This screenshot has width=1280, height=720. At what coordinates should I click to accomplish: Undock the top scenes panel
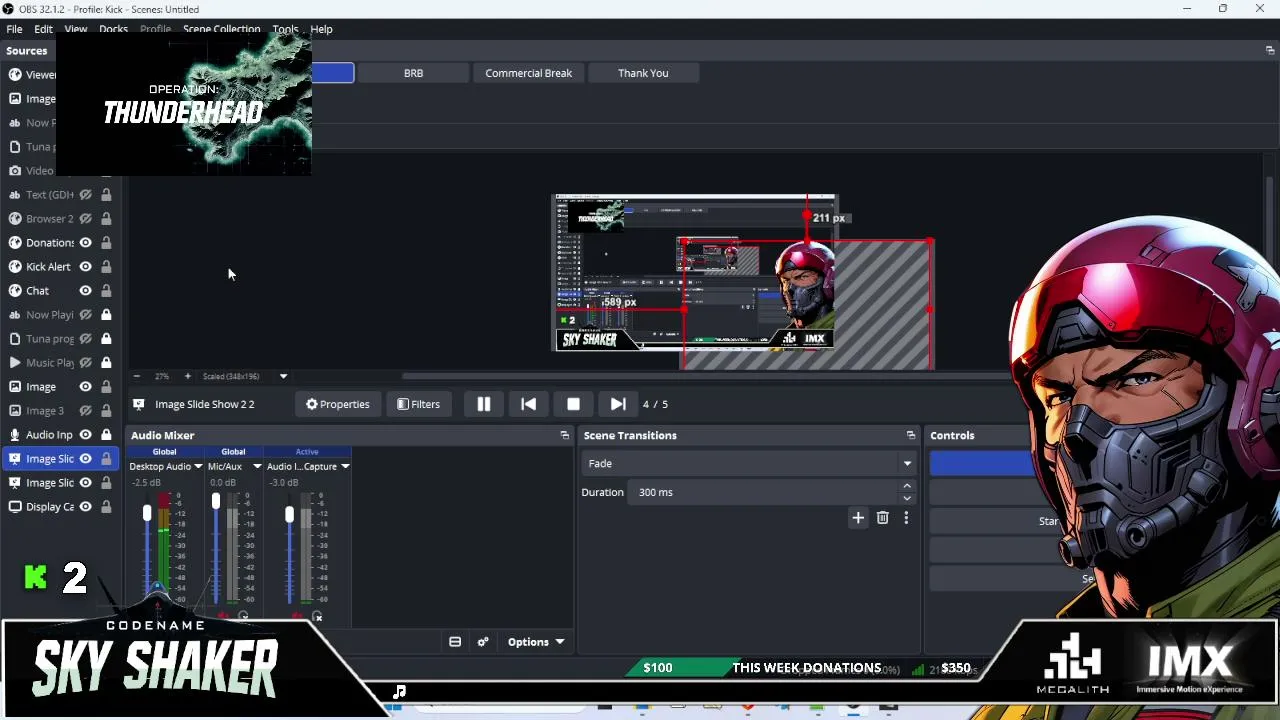(x=1270, y=50)
